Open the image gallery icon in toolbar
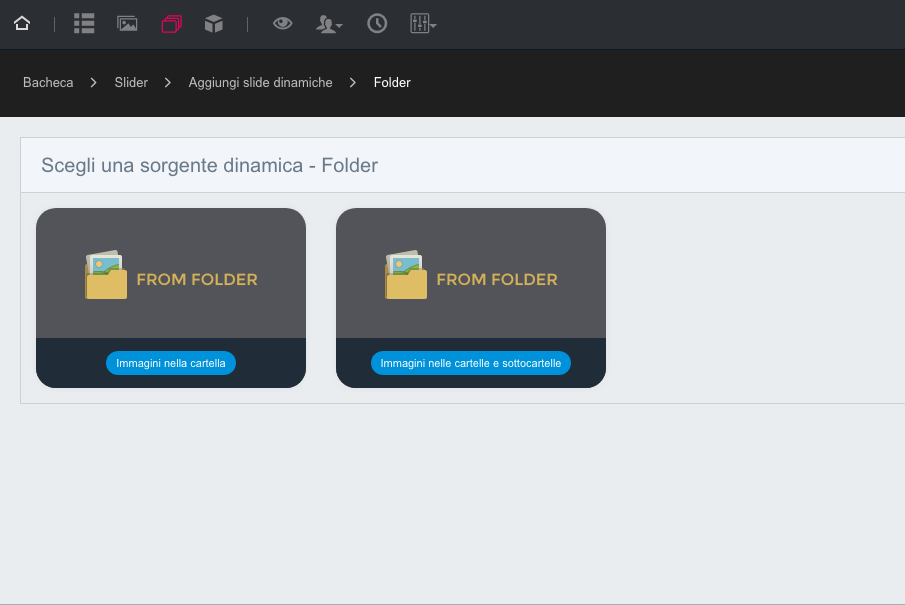905x605 pixels. click(x=127, y=24)
